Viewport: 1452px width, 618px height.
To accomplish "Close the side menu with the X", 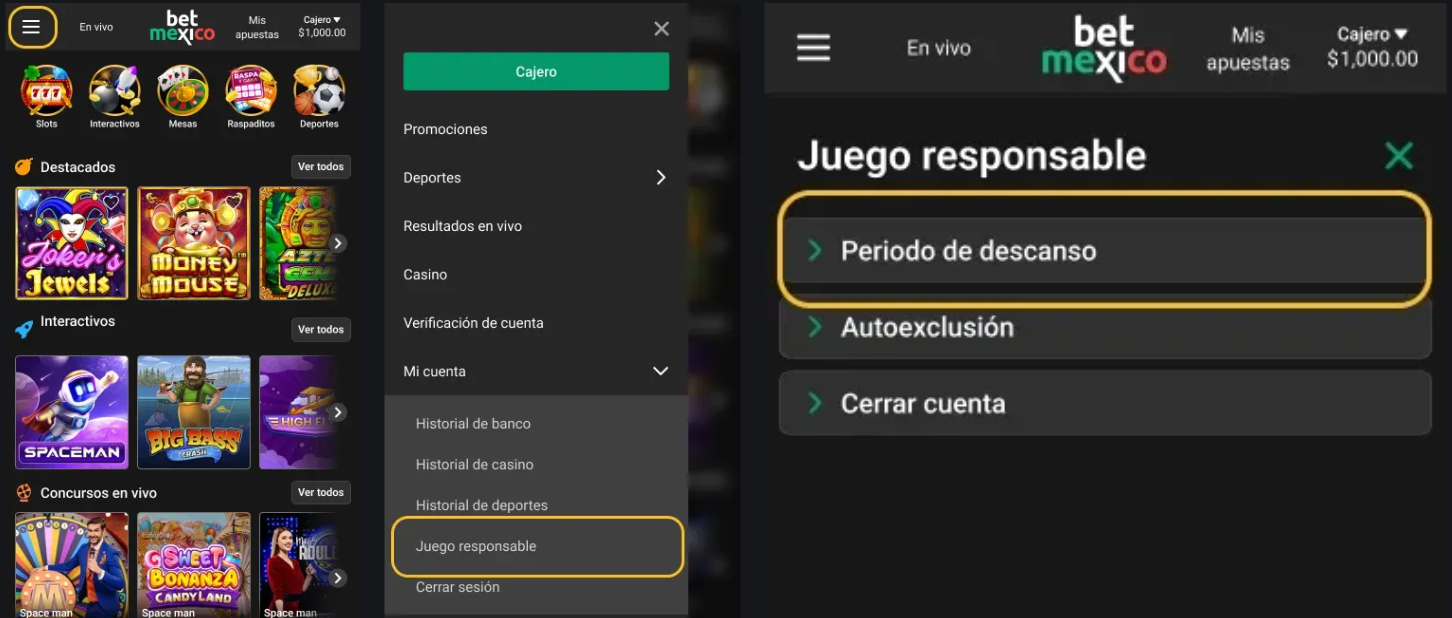I will 661,29.
